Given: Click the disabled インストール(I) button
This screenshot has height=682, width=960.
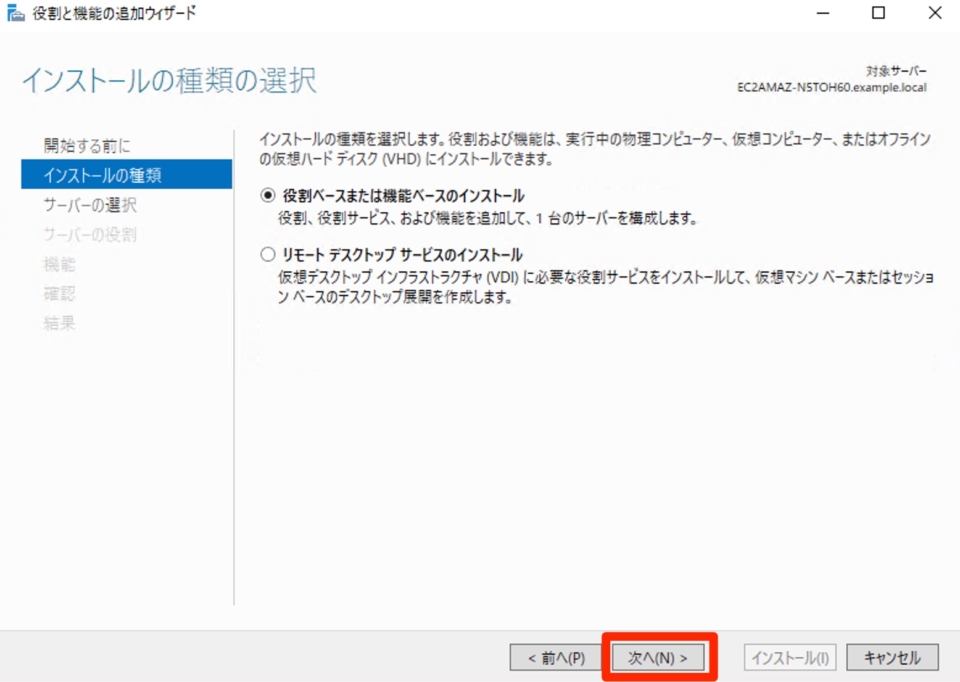Looking at the screenshot, I should pyautogui.click(x=790, y=658).
